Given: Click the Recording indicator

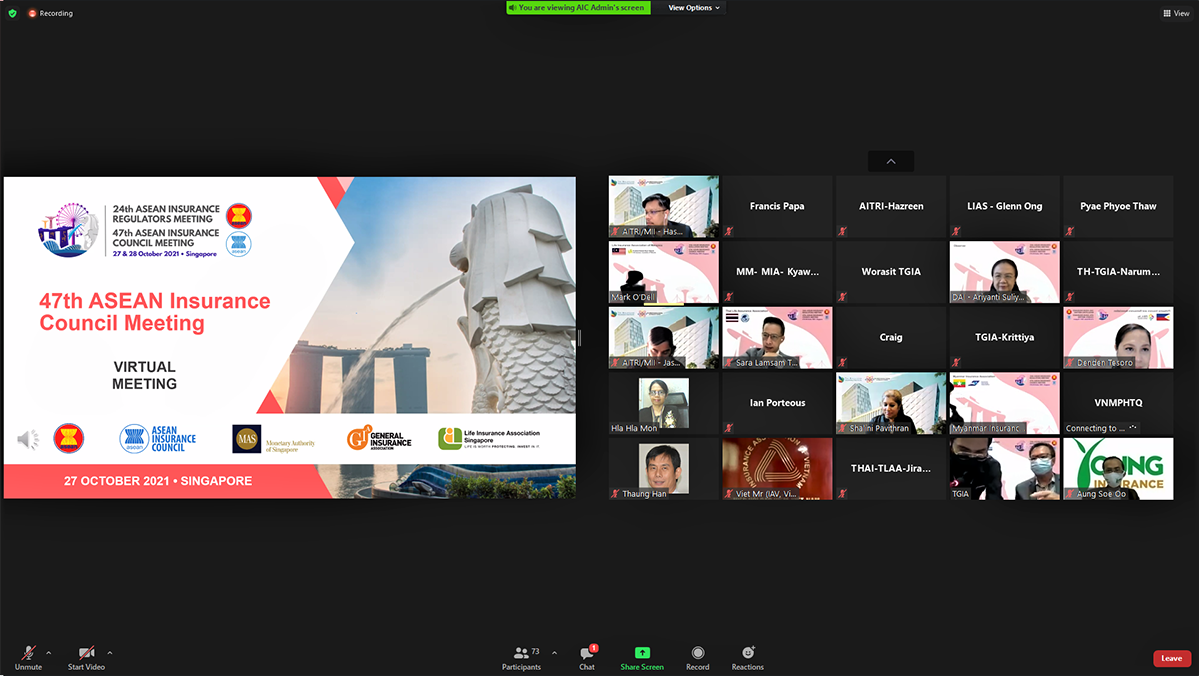Looking at the screenshot, I should point(50,13).
